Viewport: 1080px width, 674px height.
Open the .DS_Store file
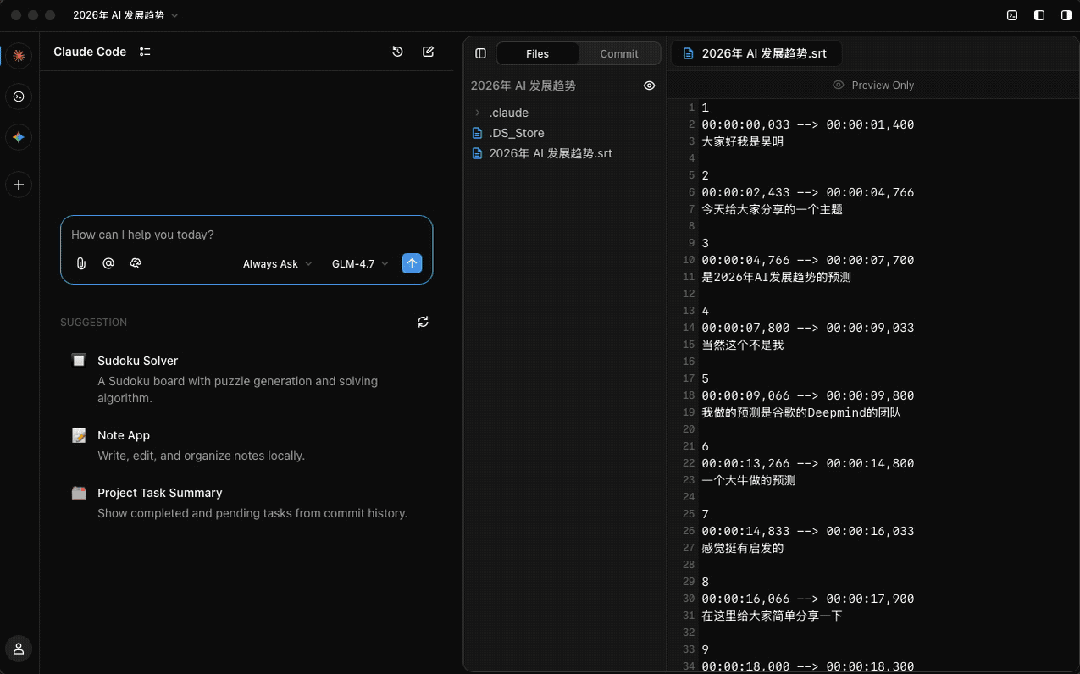click(517, 133)
